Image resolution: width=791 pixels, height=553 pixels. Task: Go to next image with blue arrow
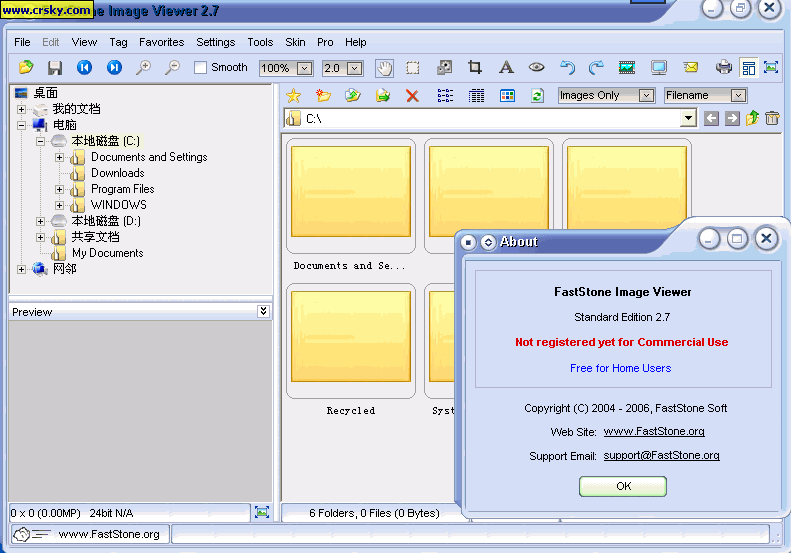tap(114, 68)
